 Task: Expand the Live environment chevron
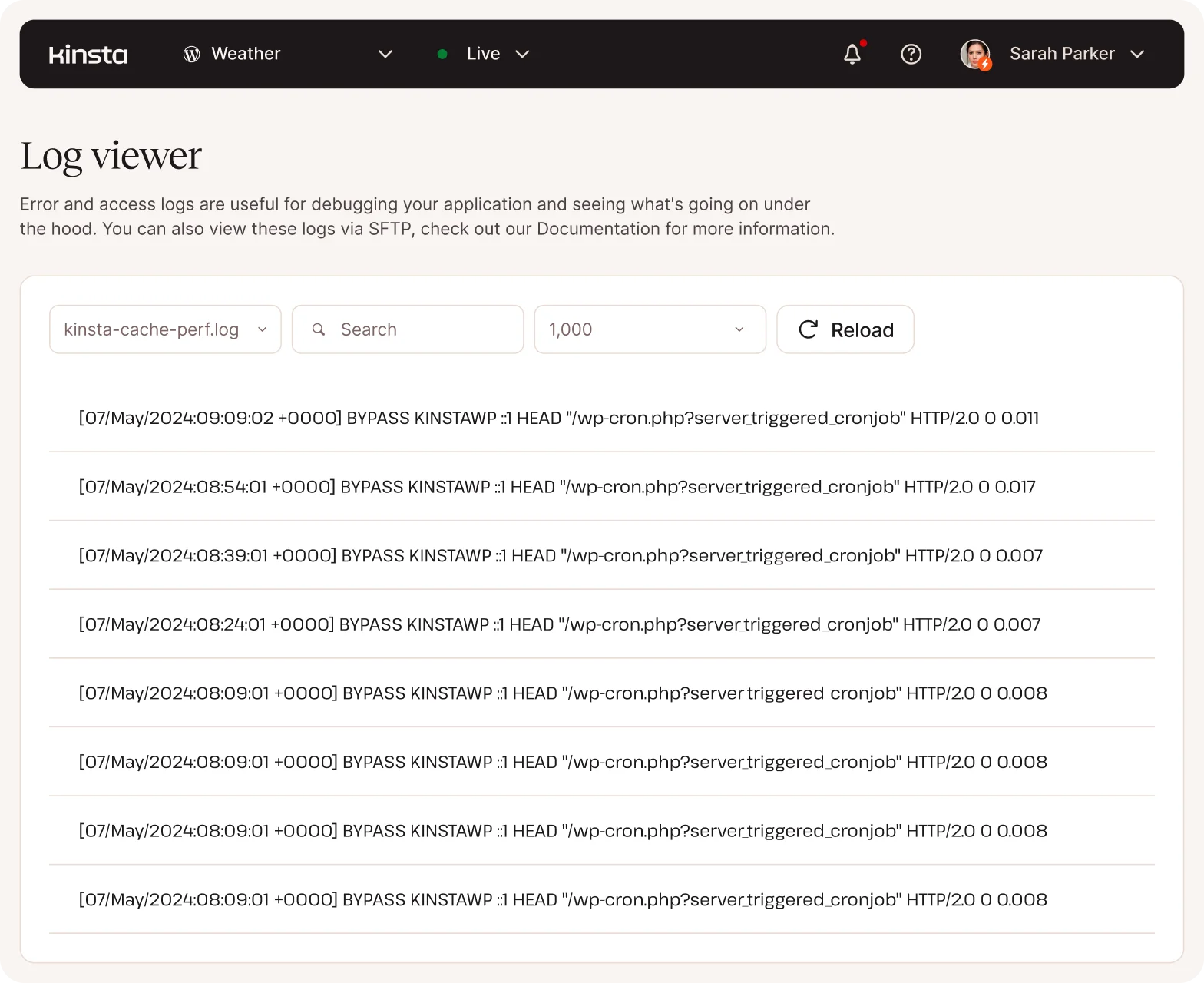click(522, 54)
